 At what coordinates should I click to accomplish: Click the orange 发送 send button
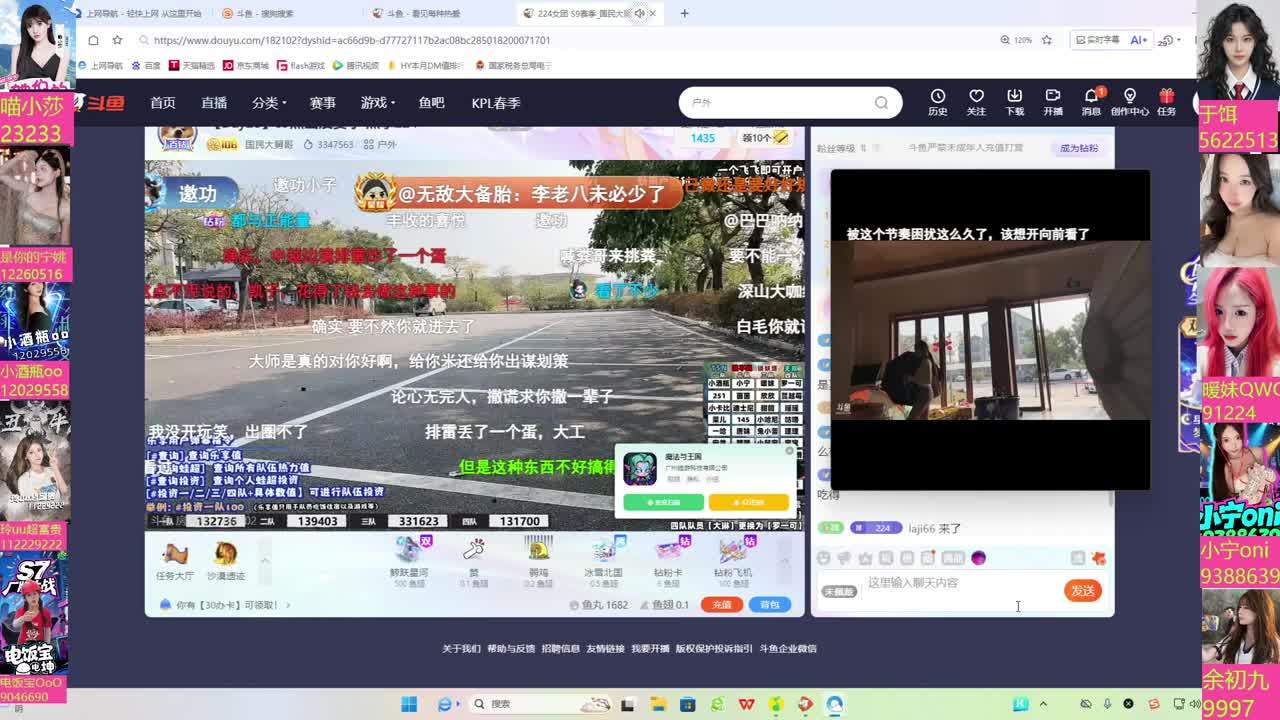(1082, 591)
